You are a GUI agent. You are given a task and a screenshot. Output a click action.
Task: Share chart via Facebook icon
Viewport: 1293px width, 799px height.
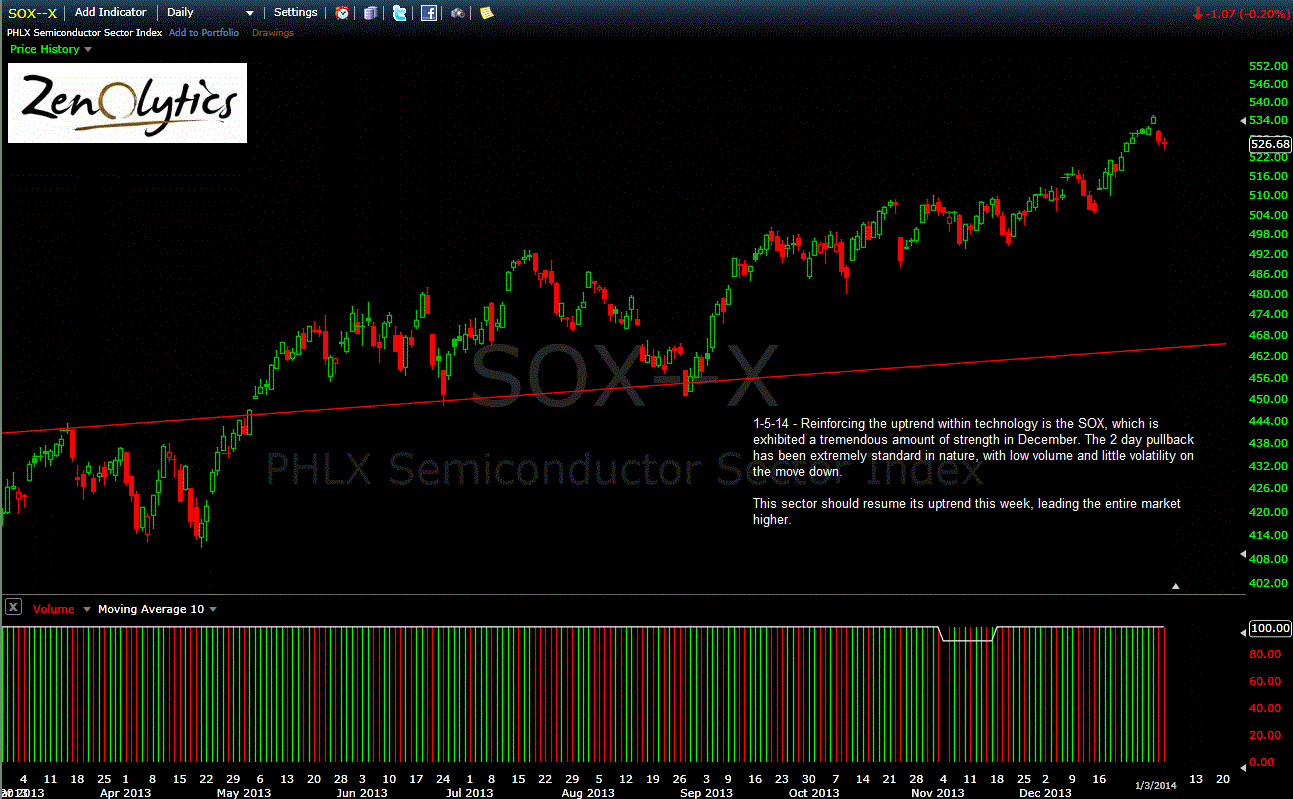429,13
